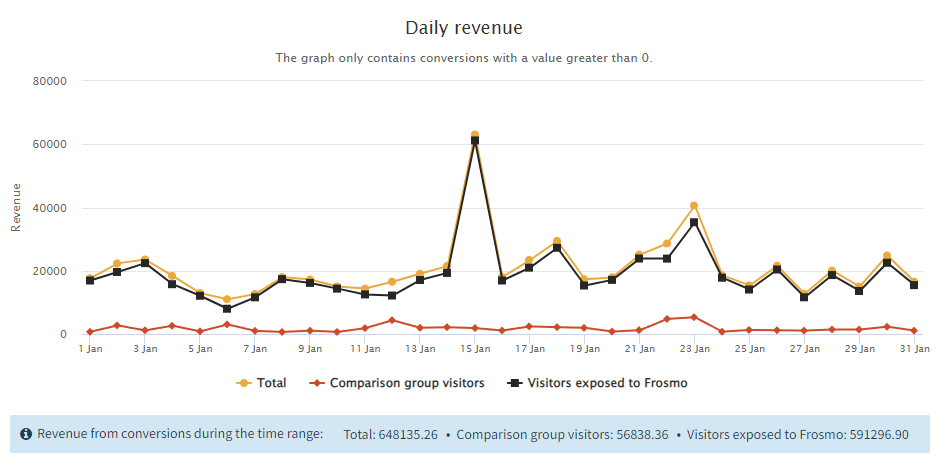Select the Total data point on 6 Jan
The height and width of the screenshot is (463, 940).
coord(227,299)
